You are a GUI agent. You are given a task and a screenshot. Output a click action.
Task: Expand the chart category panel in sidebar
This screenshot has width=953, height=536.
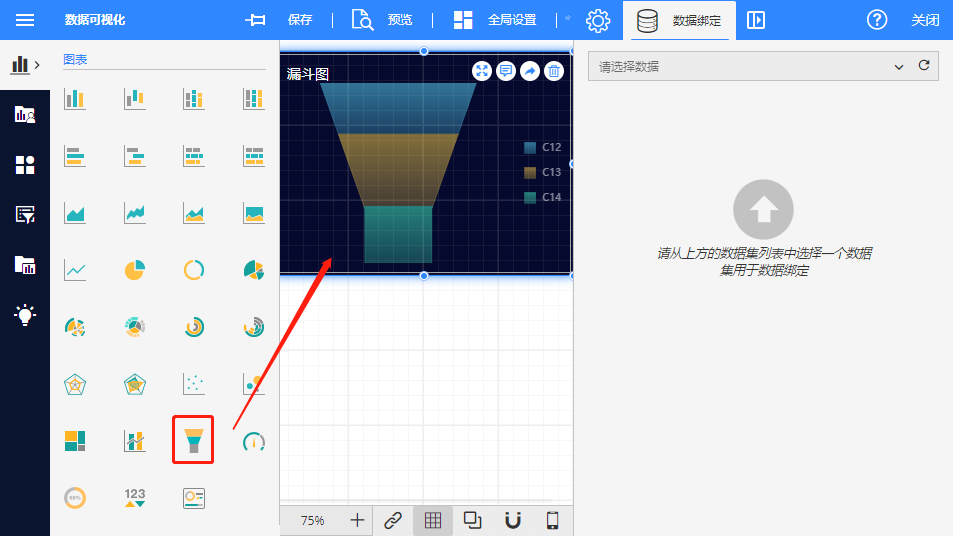[x=25, y=65]
